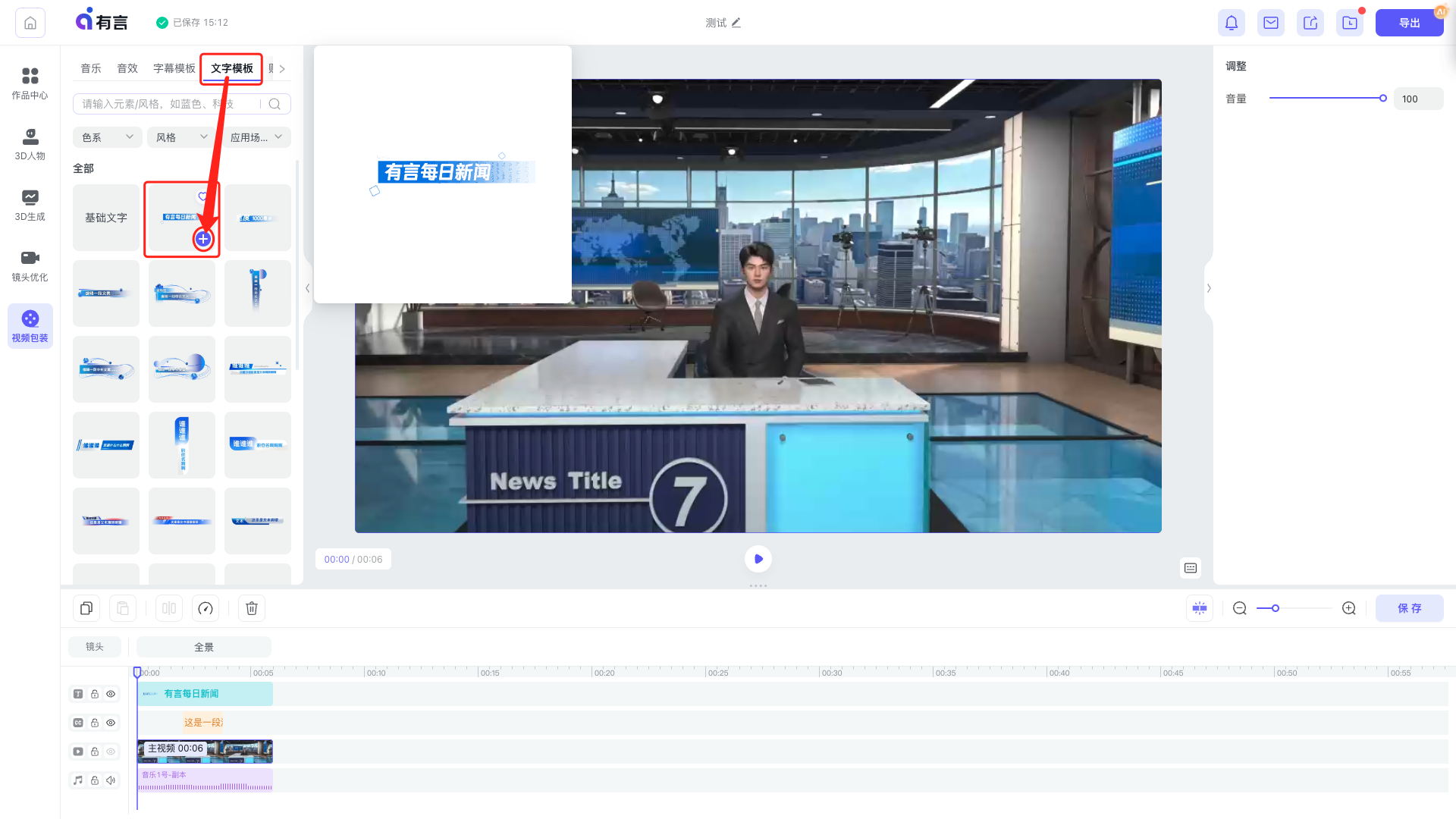Click the template search input field
Viewport: 1456px width, 819px height.
point(182,104)
